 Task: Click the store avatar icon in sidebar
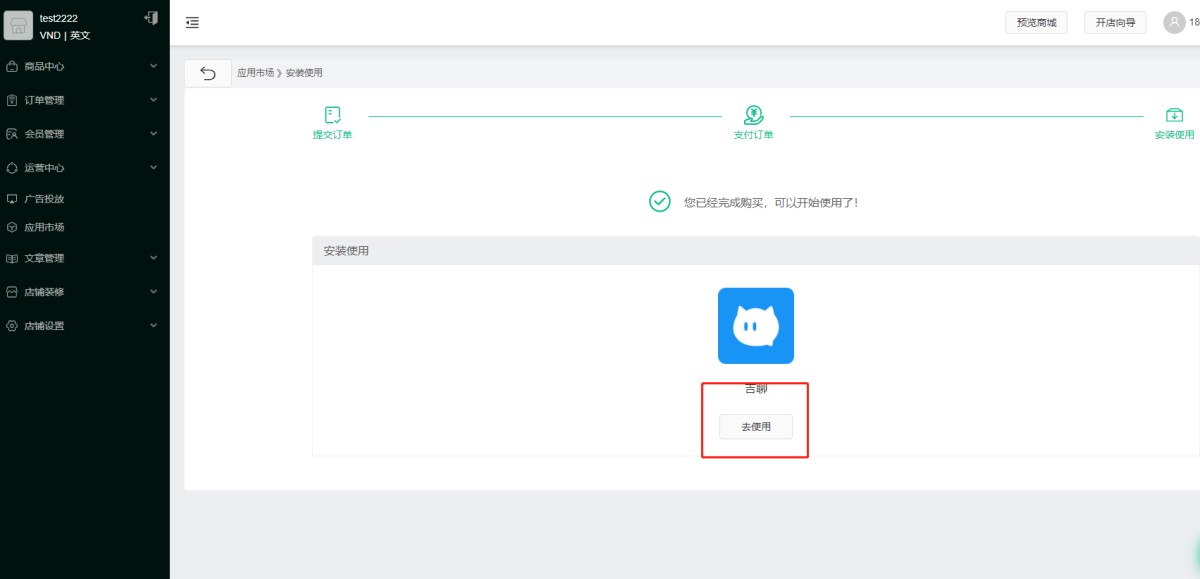point(18,26)
